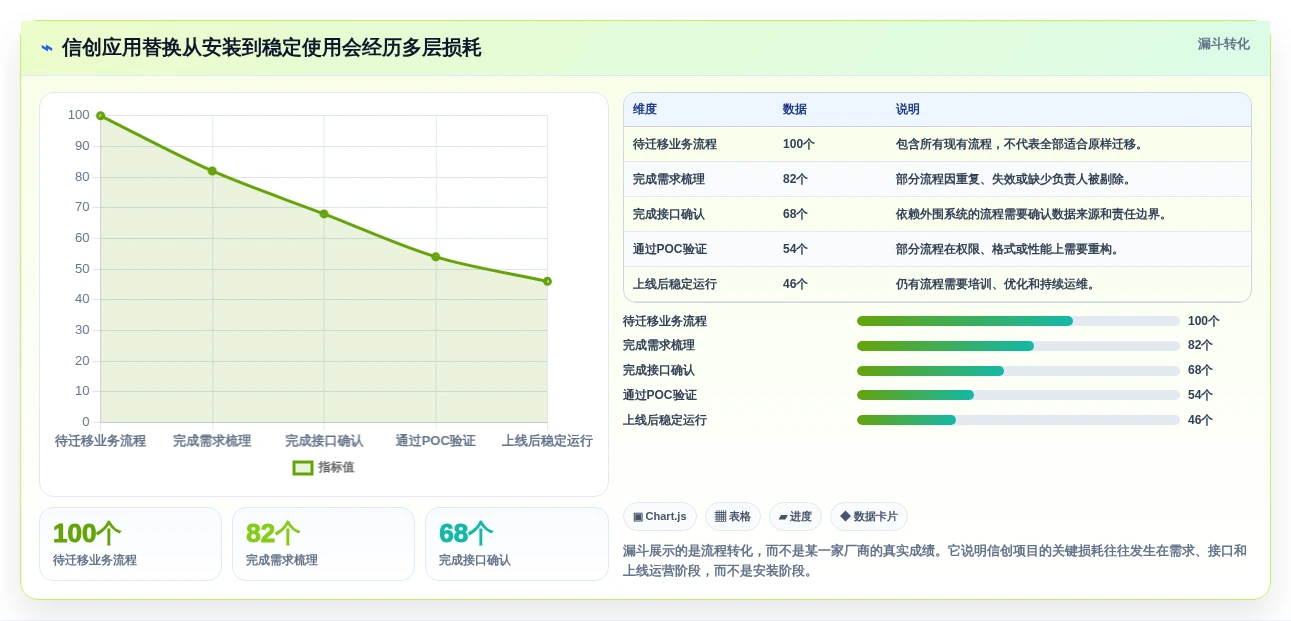Click the 进度 tag
1291x621 pixels.
(795, 517)
